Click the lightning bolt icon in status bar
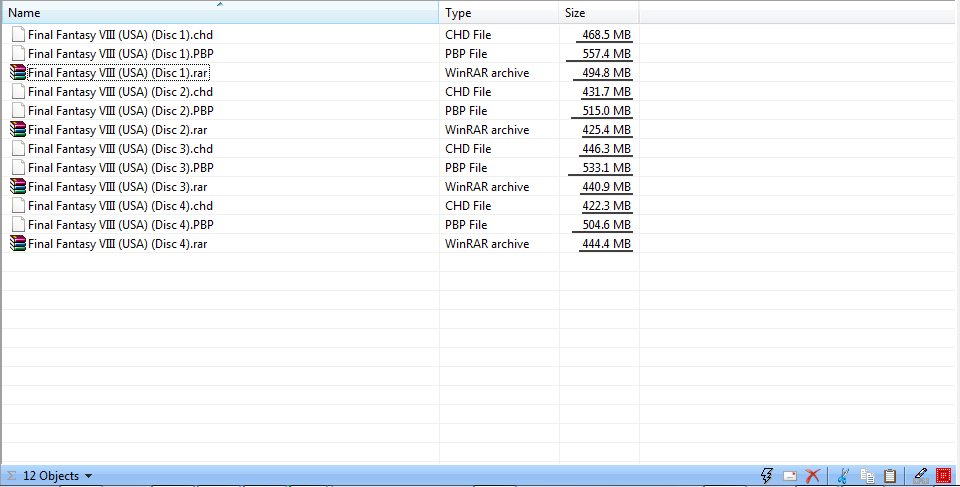The width and height of the screenshot is (960, 487). point(768,476)
